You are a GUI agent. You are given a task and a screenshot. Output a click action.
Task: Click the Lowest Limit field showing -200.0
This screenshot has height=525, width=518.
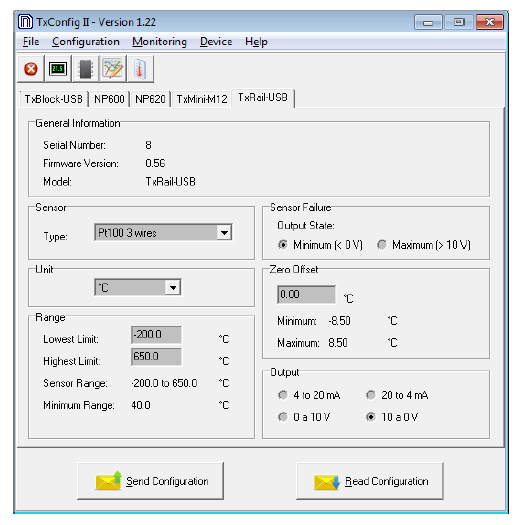point(156,334)
